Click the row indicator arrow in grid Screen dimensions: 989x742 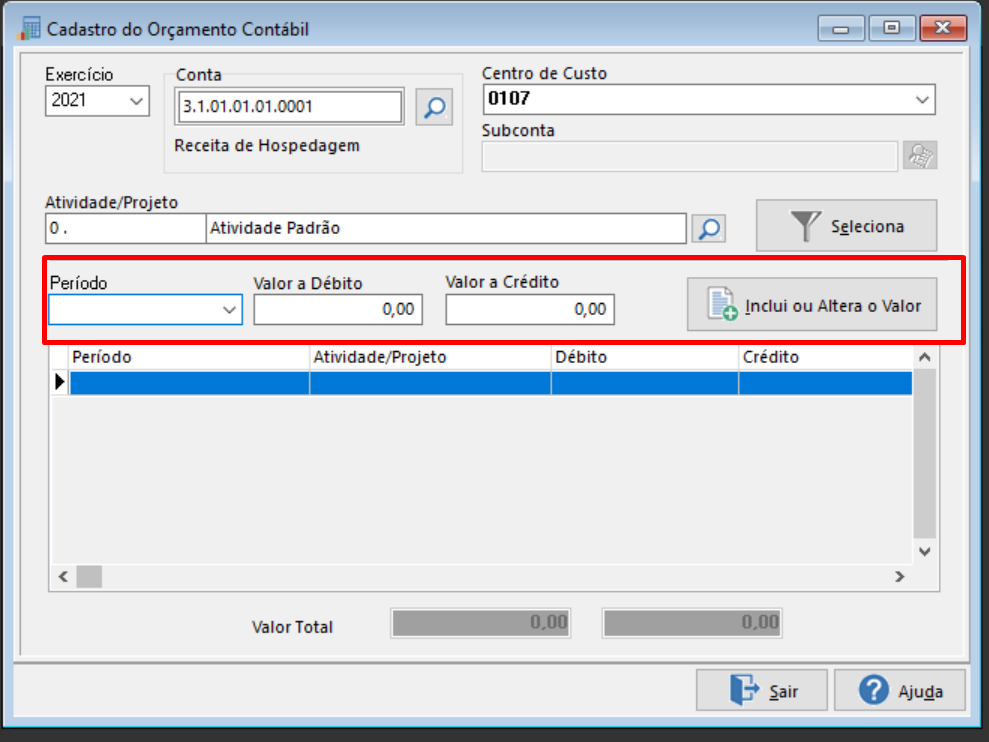pyautogui.click(x=60, y=382)
